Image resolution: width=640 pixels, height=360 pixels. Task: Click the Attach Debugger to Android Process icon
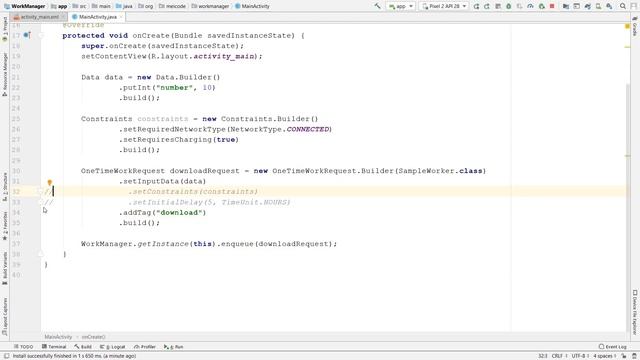click(x=542, y=7)
